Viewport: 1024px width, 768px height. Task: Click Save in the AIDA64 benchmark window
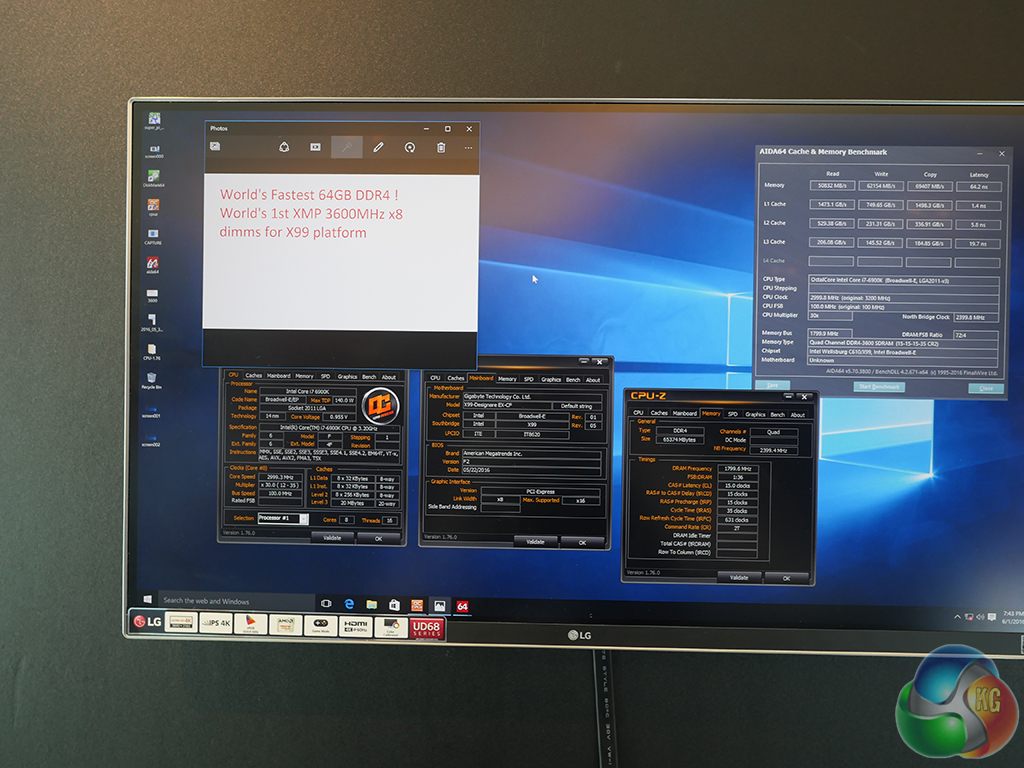coord(772,385)
